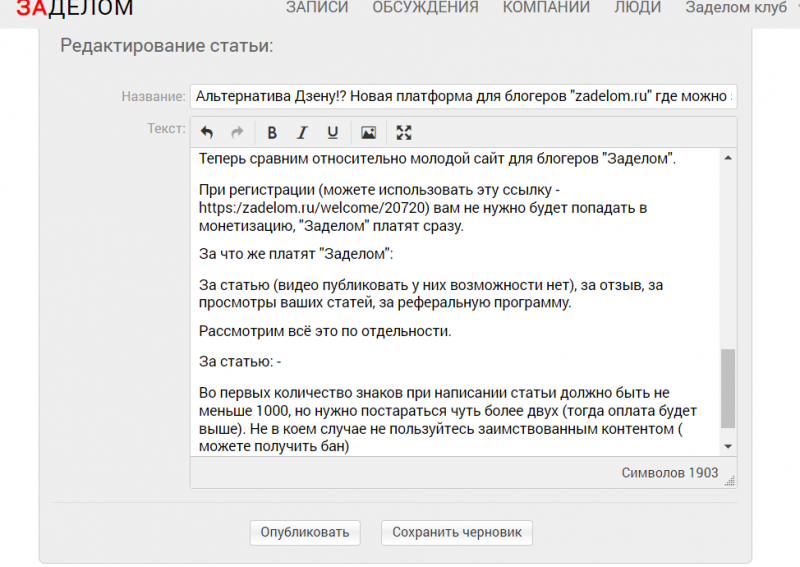
Task: Click the paragraph starting 'Во первых количество знаков'
Action: 447,420
